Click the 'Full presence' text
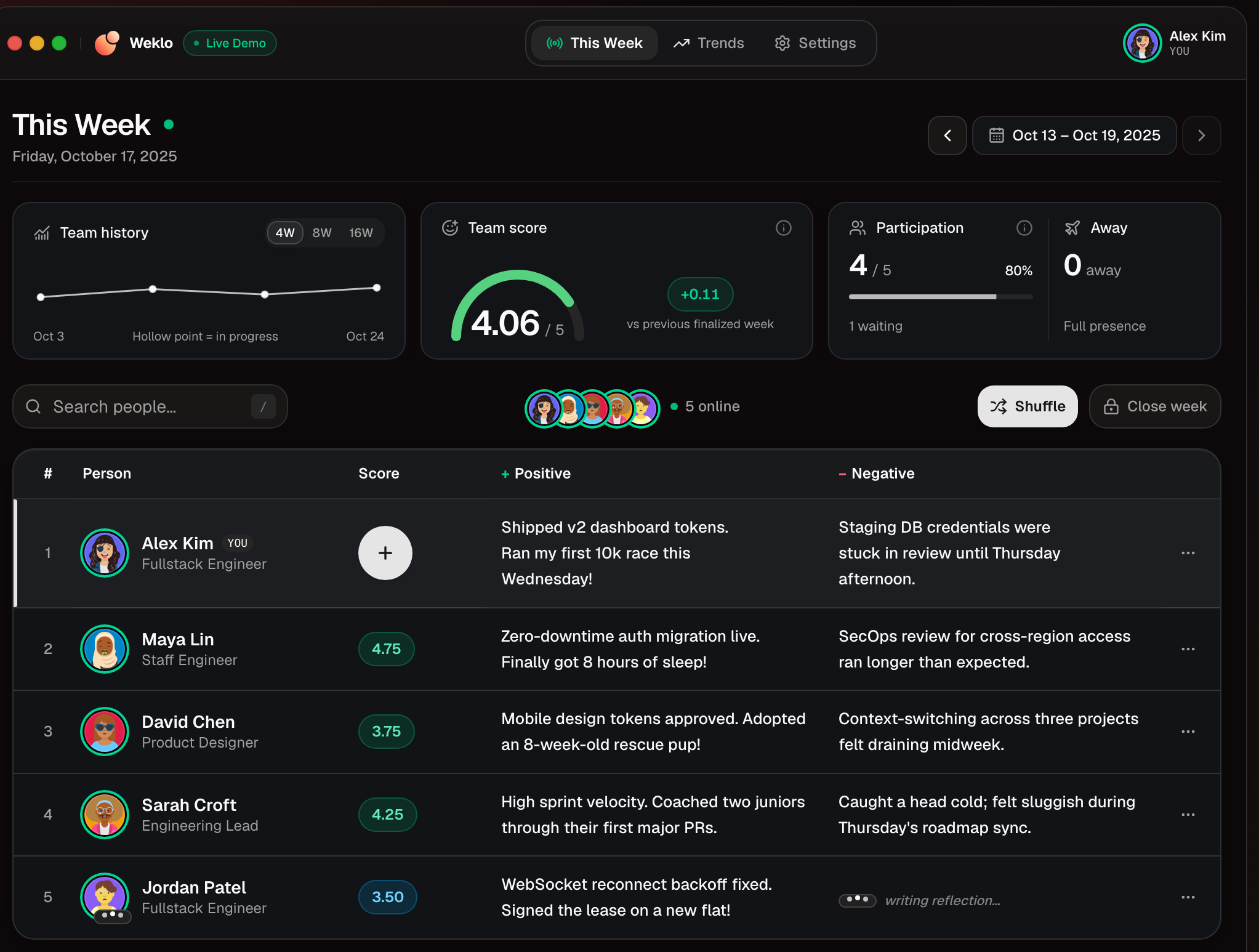This screenshot has width=1259, height=952. pyautogui.click(x=1104, y=326)
